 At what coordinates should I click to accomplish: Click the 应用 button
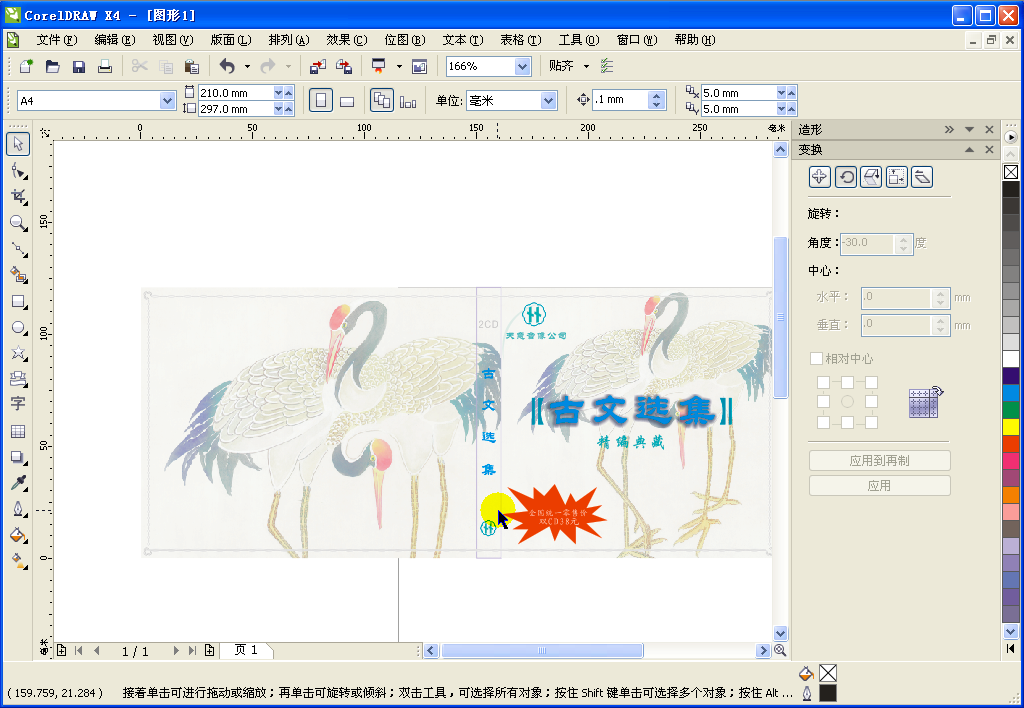[x=880, y=485]
